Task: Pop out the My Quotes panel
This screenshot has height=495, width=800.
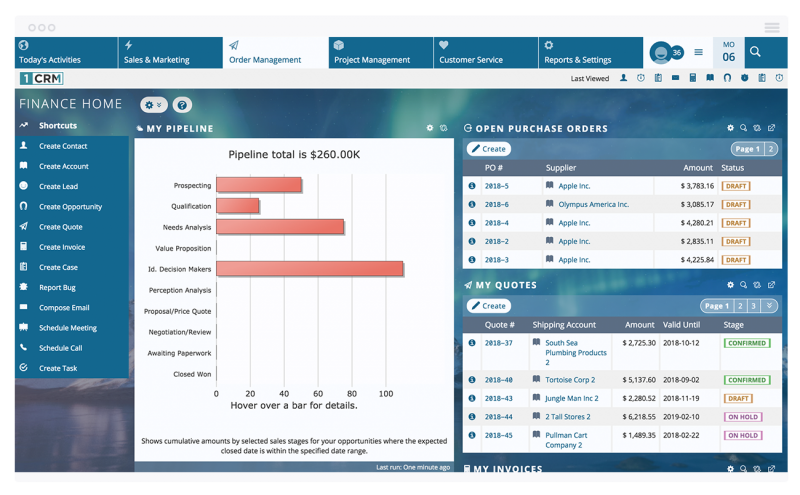Action: tap(772, 285)
